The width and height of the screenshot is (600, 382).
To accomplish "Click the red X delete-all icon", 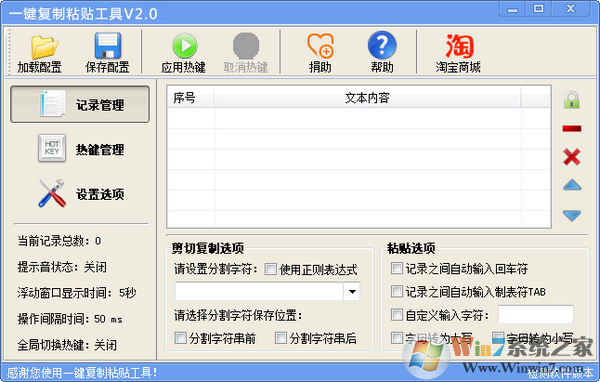I will pos(572,157).
